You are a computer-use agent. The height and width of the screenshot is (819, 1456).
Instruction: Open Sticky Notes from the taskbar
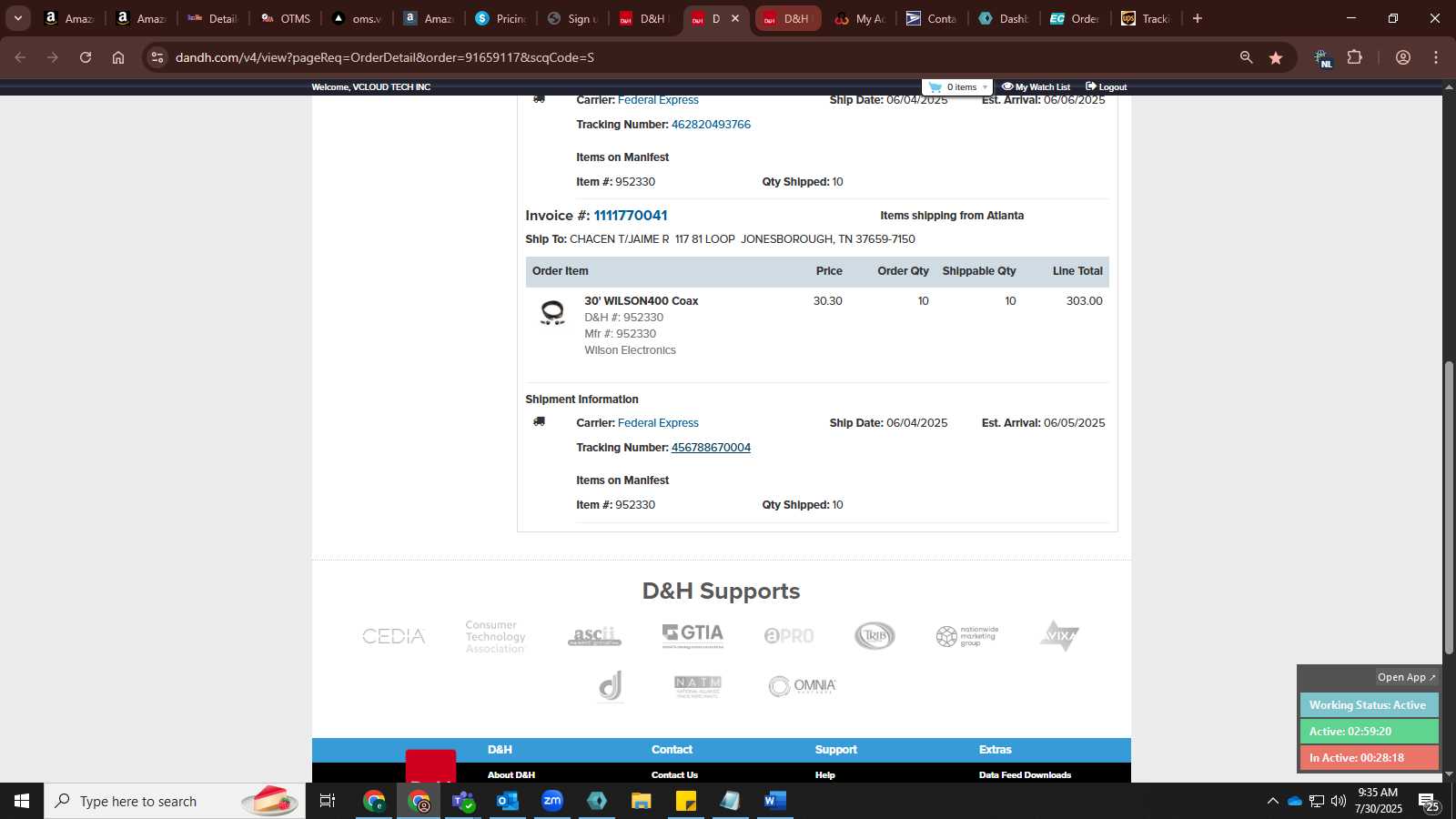click(686, 801)
